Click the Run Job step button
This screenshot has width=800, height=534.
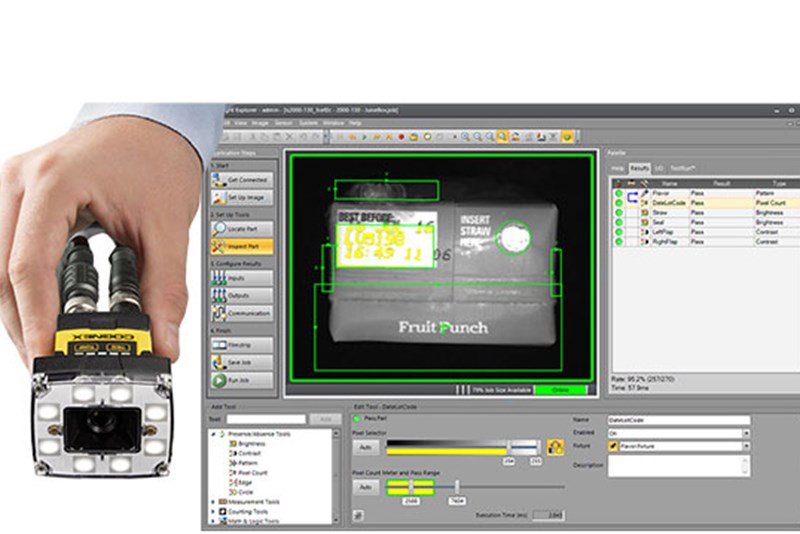[242, 380]
